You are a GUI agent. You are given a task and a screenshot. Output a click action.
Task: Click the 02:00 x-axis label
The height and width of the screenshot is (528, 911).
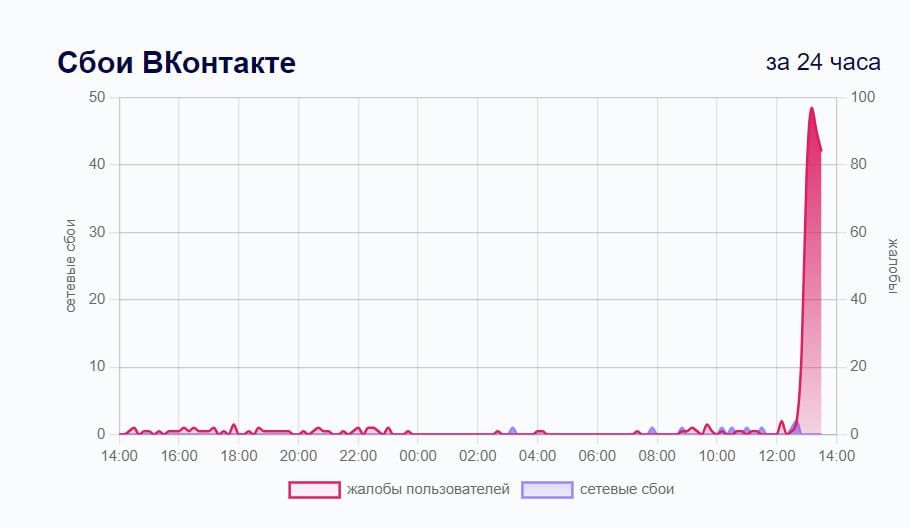pos(478,456)
